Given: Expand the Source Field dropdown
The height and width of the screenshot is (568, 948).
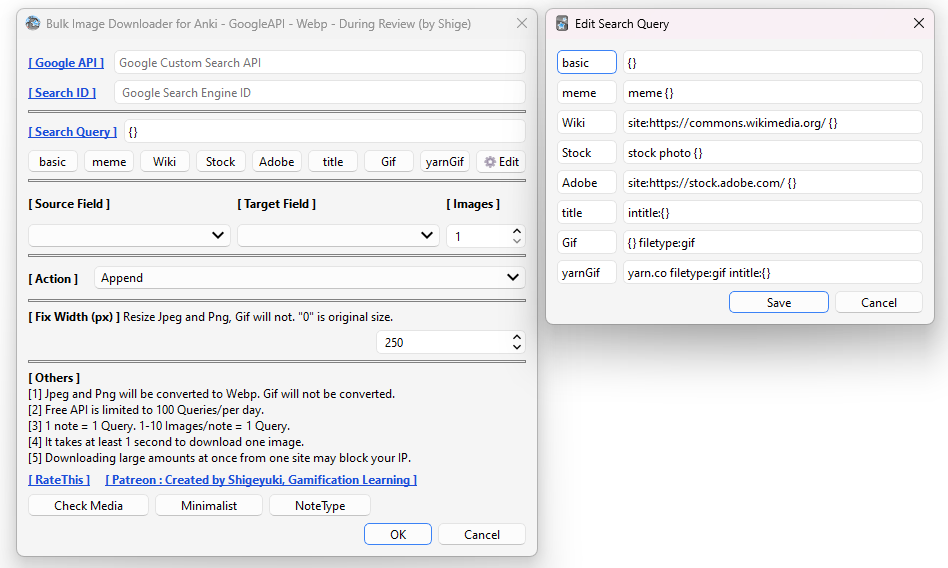Looking at the screenshot, I should tap(129, 236).
